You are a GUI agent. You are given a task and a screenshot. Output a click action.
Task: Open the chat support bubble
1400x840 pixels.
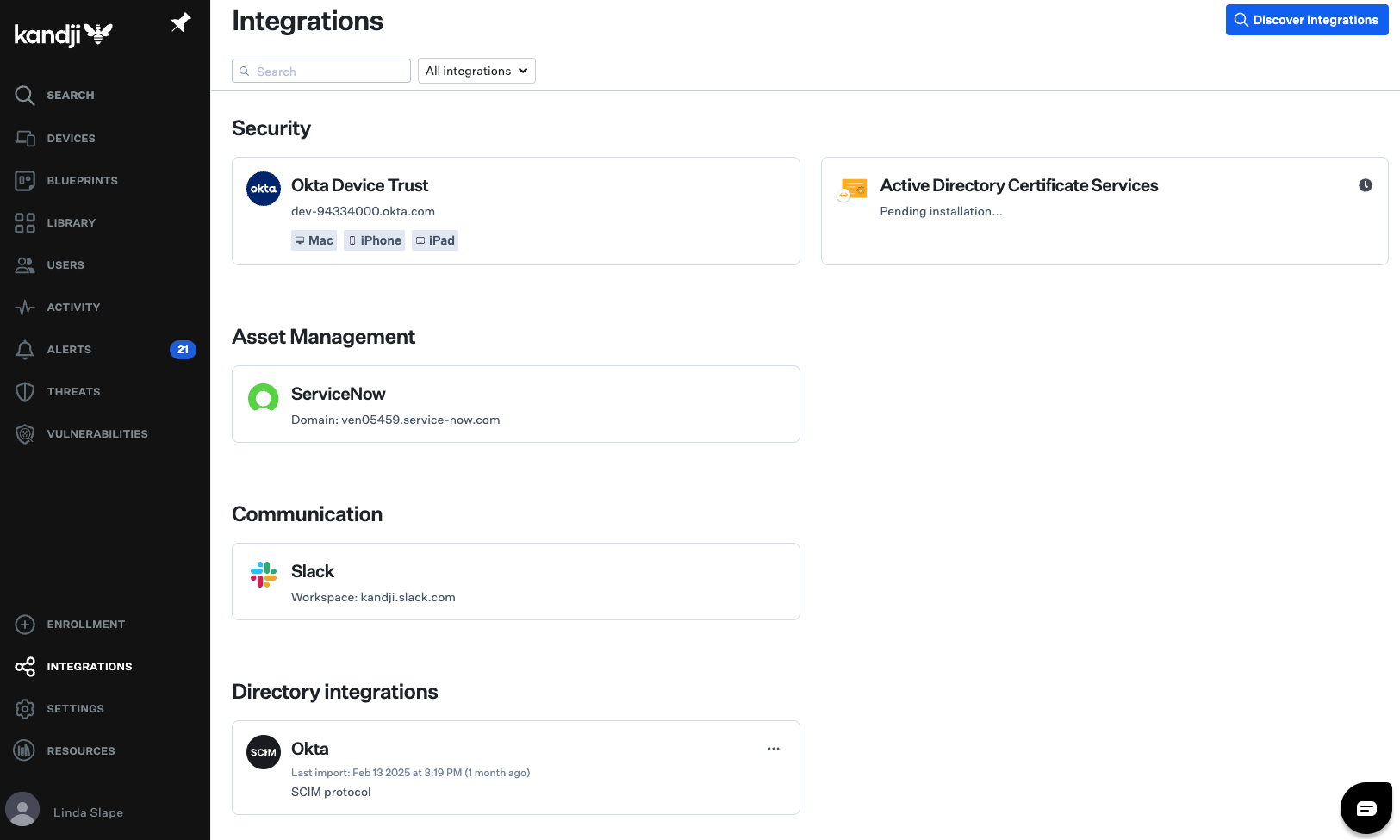click(1366, 808)
